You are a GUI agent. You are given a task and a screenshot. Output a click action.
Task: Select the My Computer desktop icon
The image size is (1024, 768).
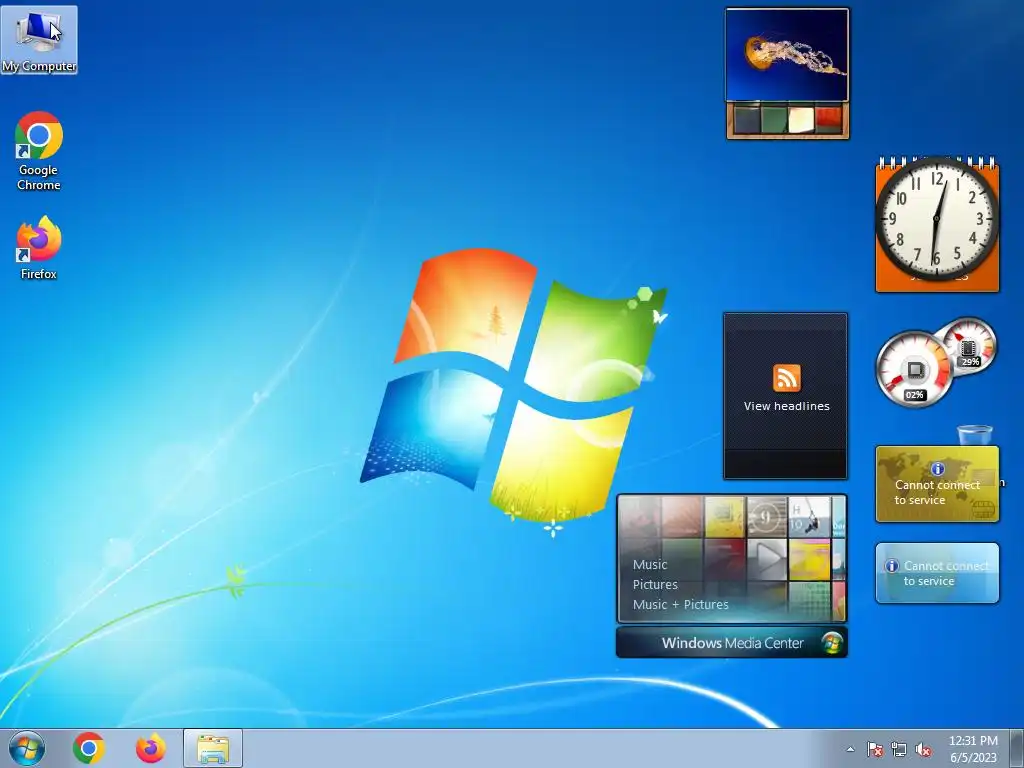39,40
